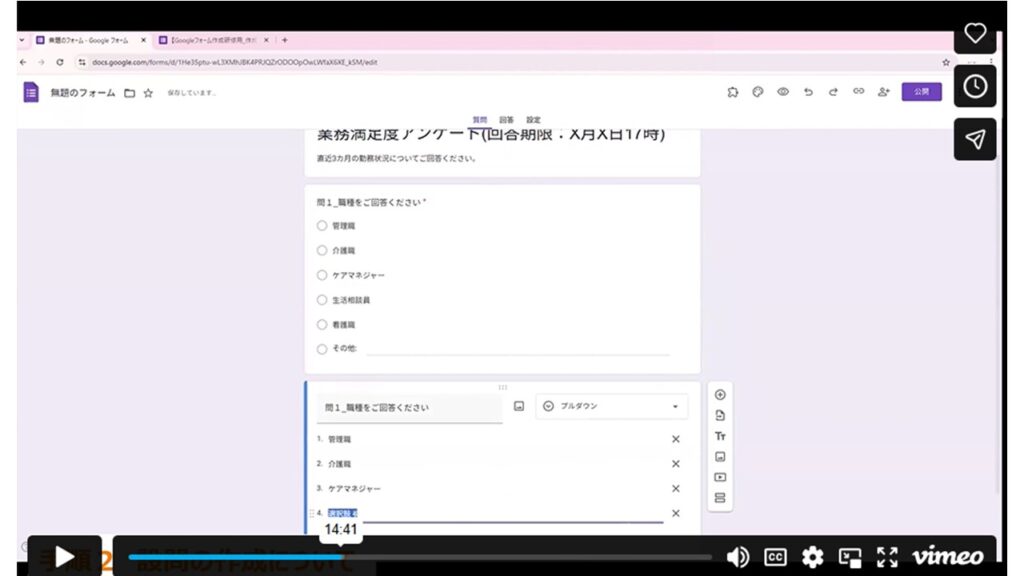This screenshot has width=1024, height=576.
Task: Switch to the 設定 tab
Action: 534,120
